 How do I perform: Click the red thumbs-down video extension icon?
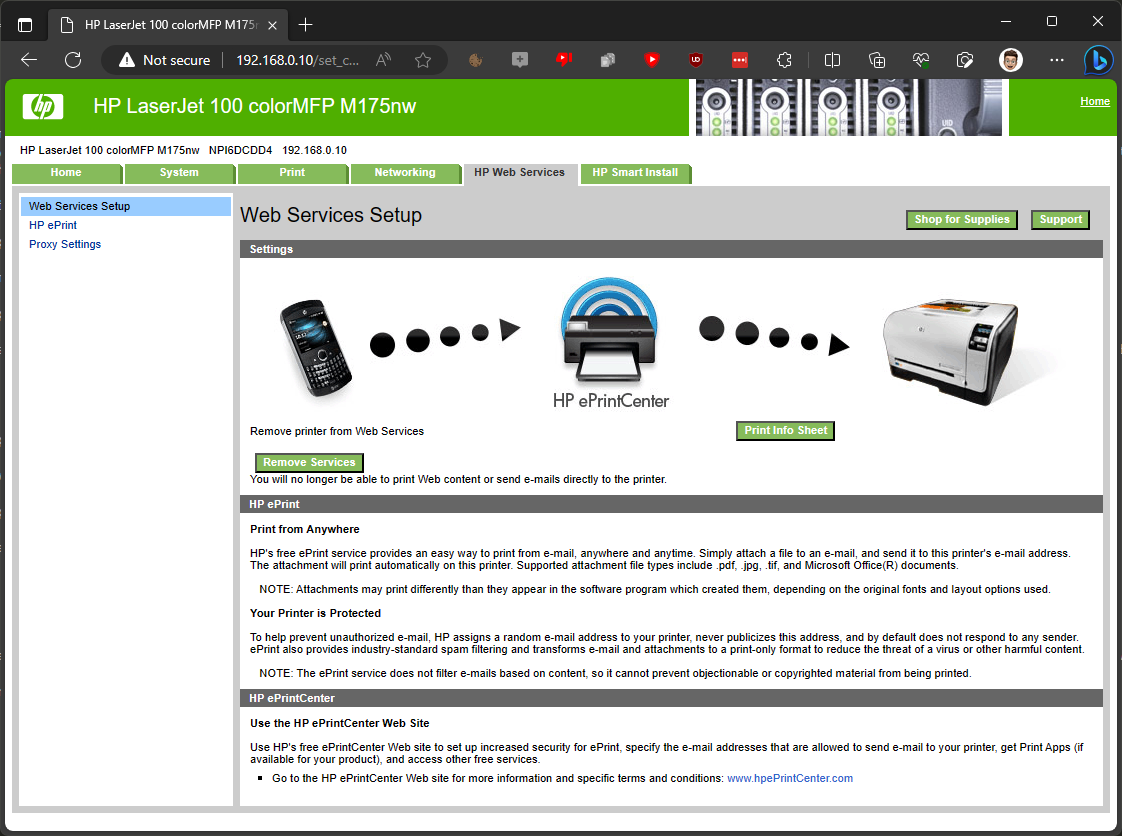pyautogui.click(x=564, y=60)
